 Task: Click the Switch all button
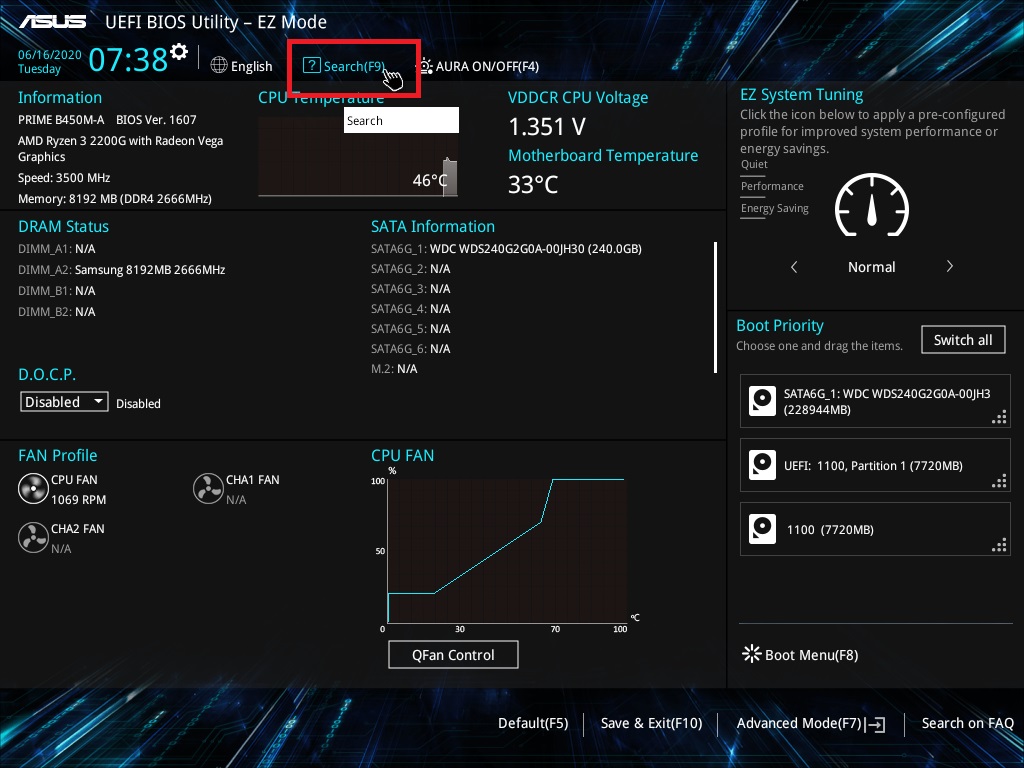(x=963, y=340)
